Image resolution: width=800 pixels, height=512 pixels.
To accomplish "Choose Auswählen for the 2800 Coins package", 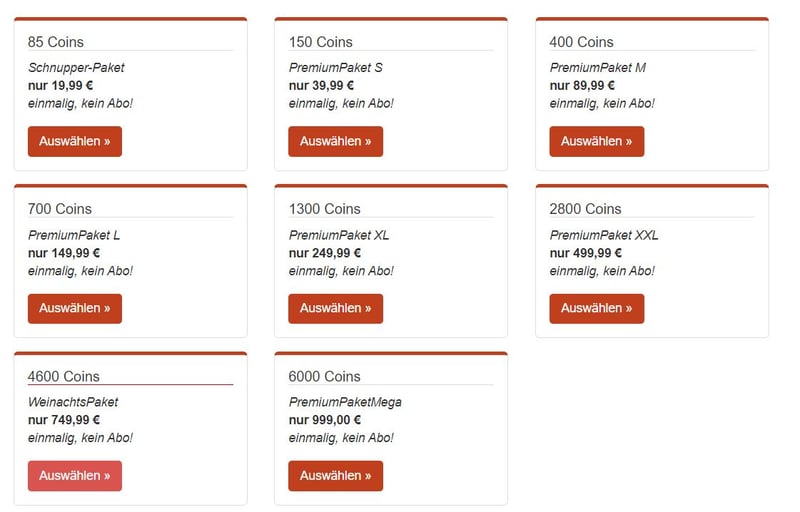I will coord(596,309).
